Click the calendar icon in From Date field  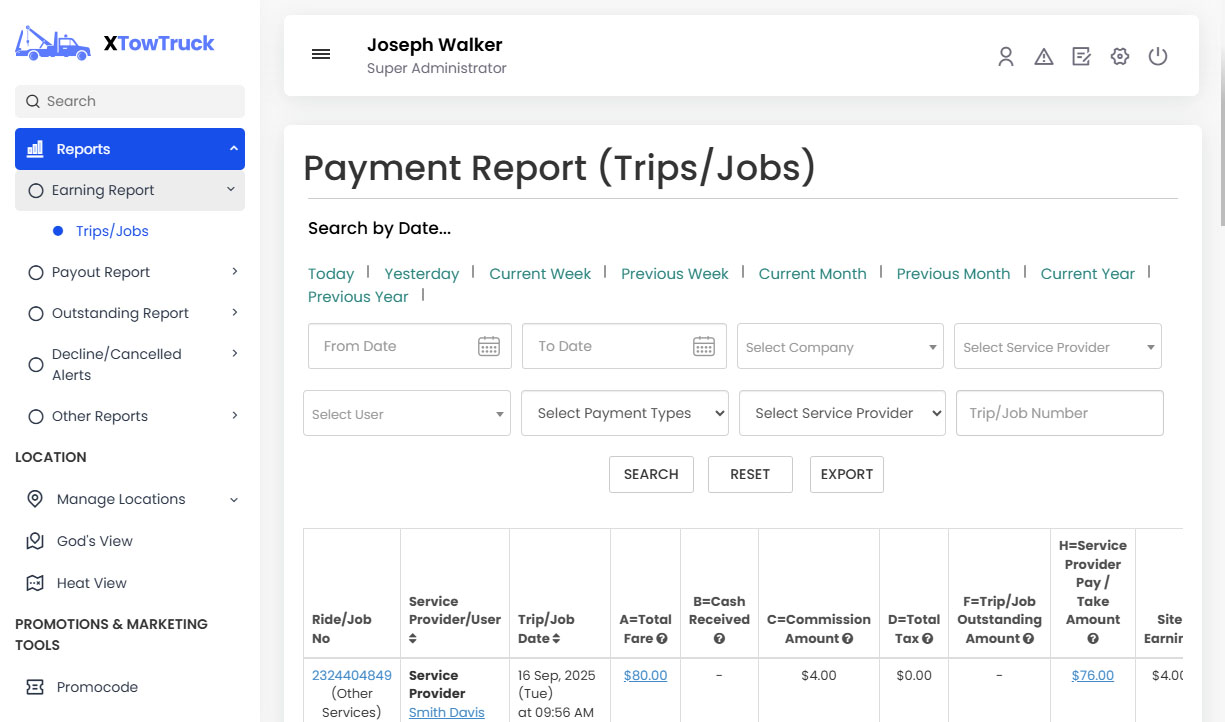[x=488, y=345]
